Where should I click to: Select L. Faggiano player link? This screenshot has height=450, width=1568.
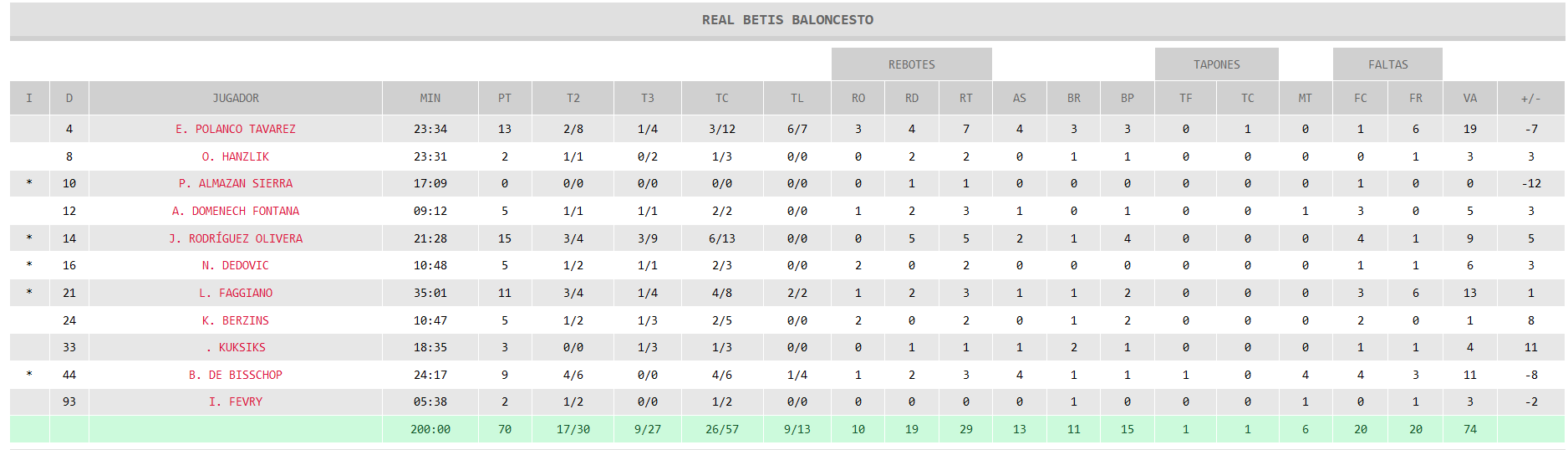(236, 293)
